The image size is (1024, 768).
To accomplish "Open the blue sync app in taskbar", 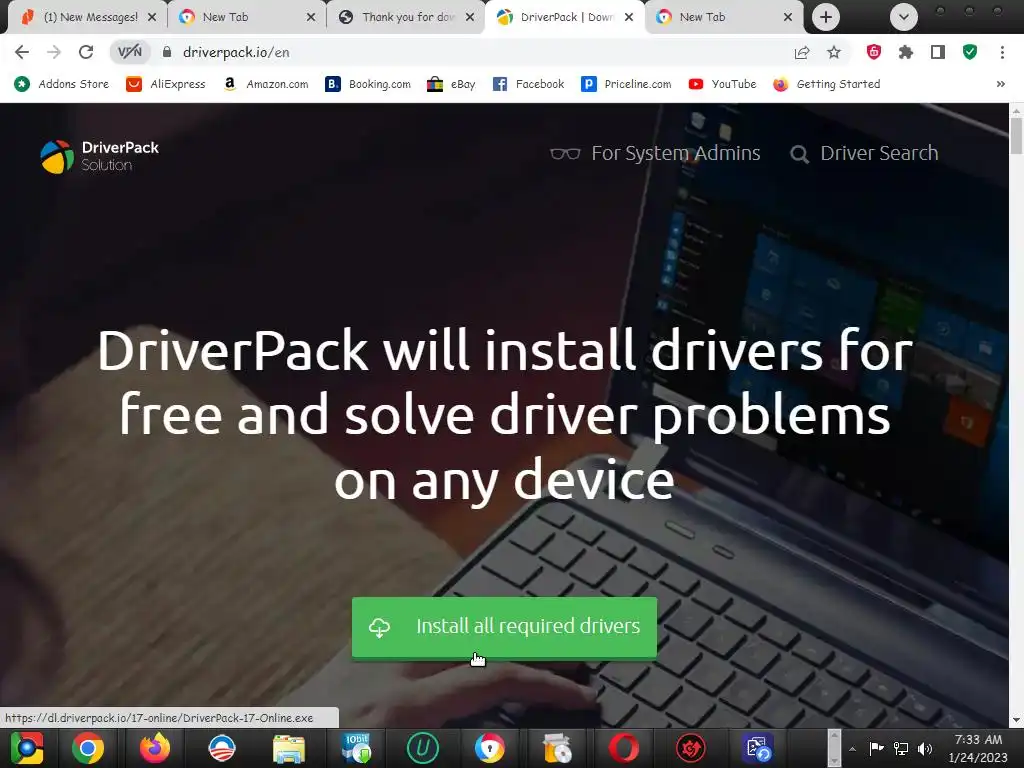I will pyautogui.click(x=758, y=748).
